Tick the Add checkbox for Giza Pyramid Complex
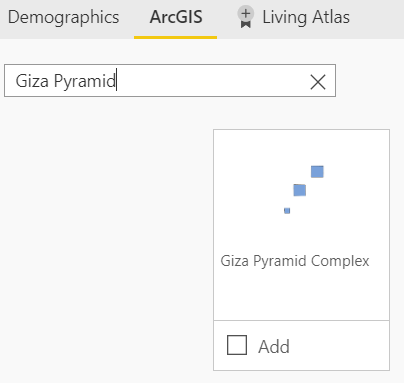404x383 pixels. pyautogui.click(x=237, y=345)
